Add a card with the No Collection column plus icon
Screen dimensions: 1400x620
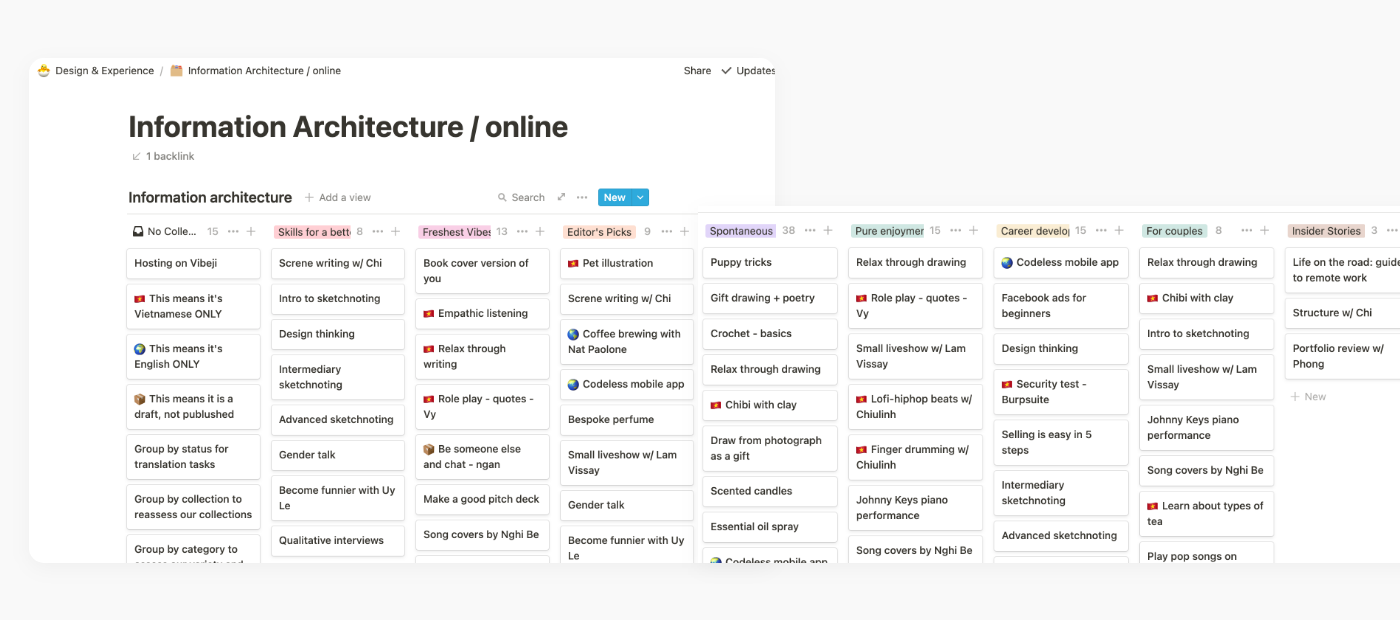pyautogui.click(x=251, y=232)
